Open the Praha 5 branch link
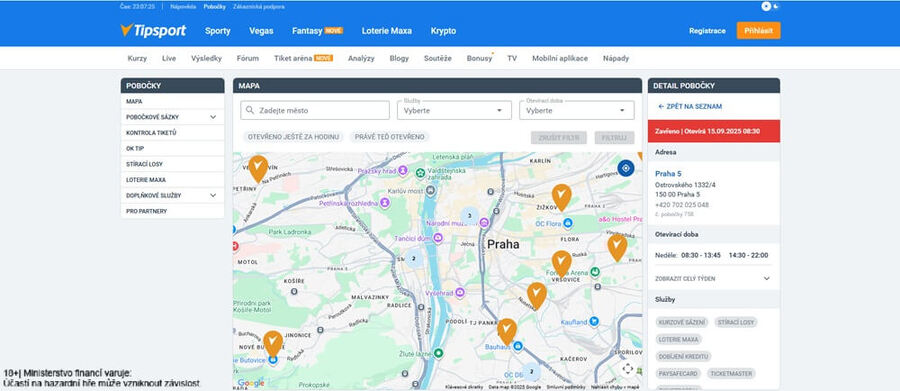This screenshot has height=391, width=900. coord(668,173)
